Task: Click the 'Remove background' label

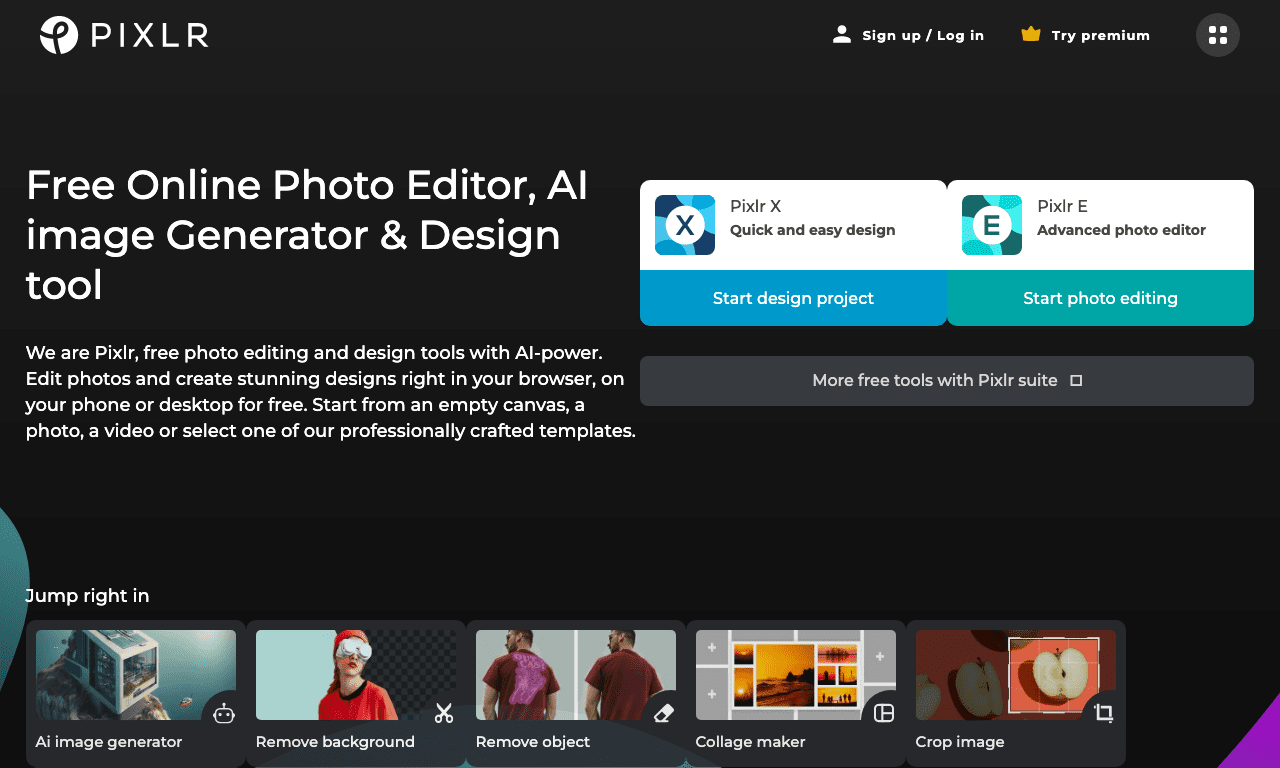Action: click(335, 742)
